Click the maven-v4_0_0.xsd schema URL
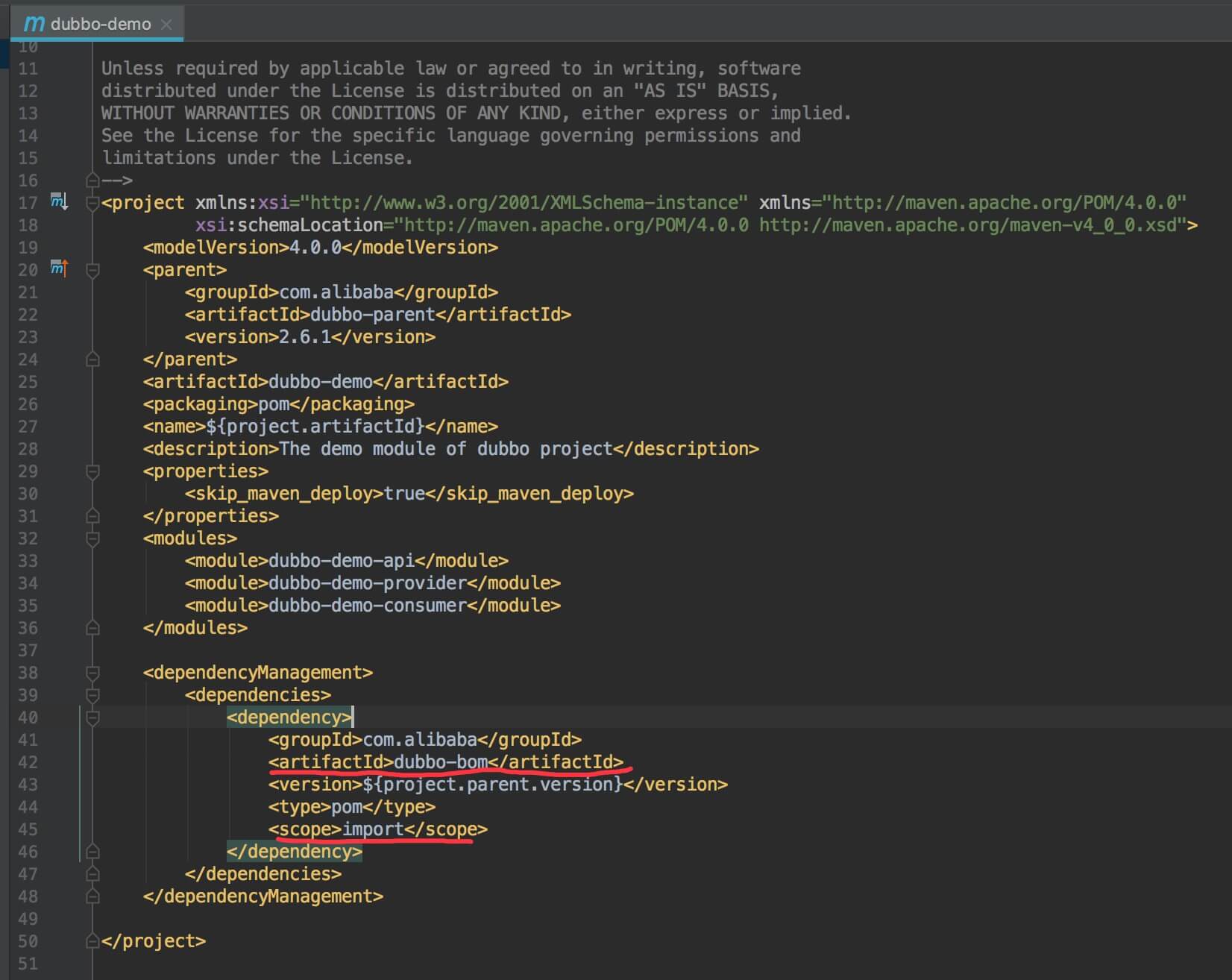The width and height of the screenshot is (1232, 980). (969, 225)
